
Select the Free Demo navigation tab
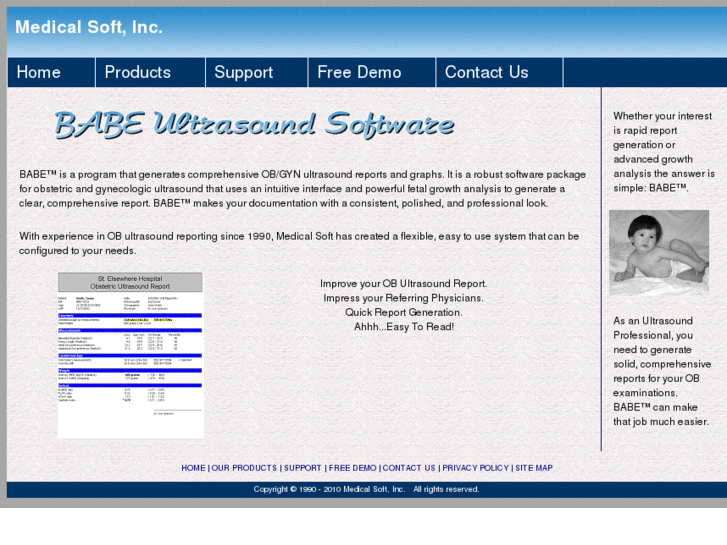372,72
